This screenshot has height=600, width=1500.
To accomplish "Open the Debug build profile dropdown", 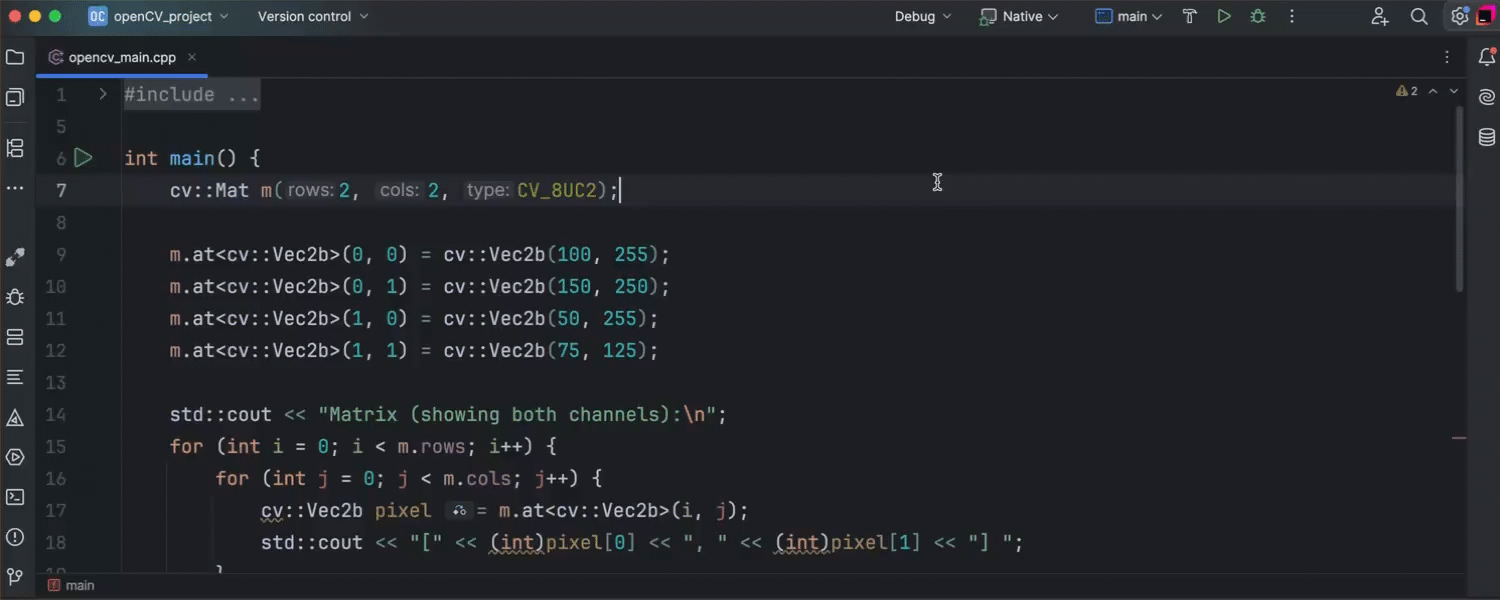I will click(x=922, y=17).
